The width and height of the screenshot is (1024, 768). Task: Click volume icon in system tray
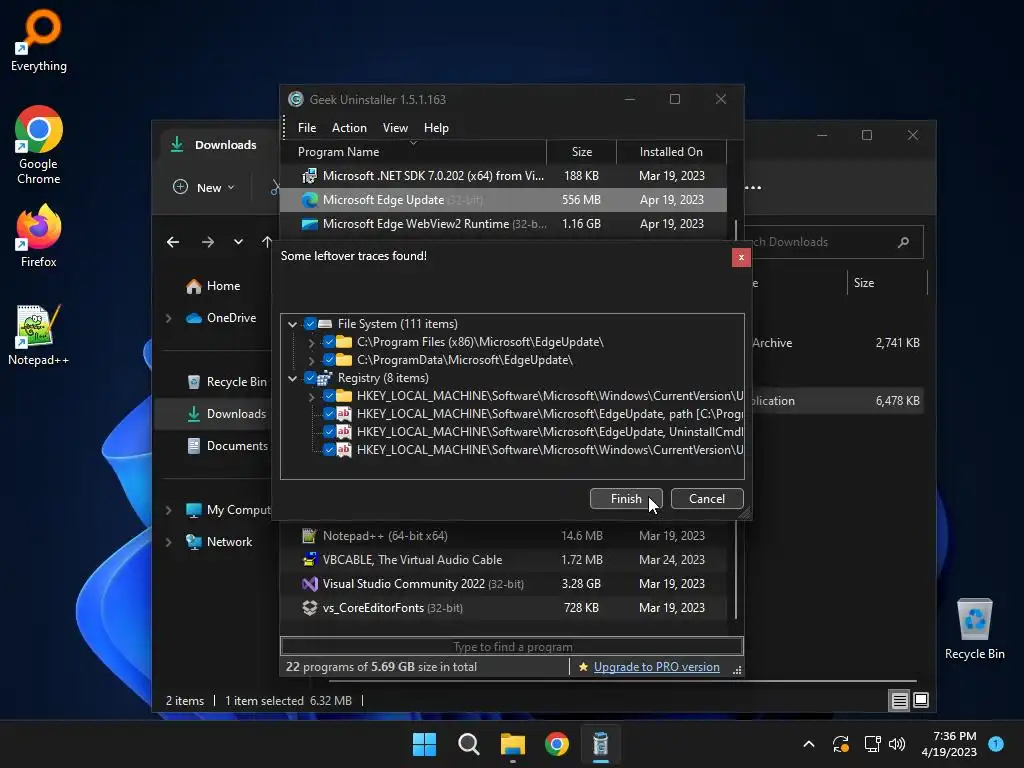tap(897, 744)
